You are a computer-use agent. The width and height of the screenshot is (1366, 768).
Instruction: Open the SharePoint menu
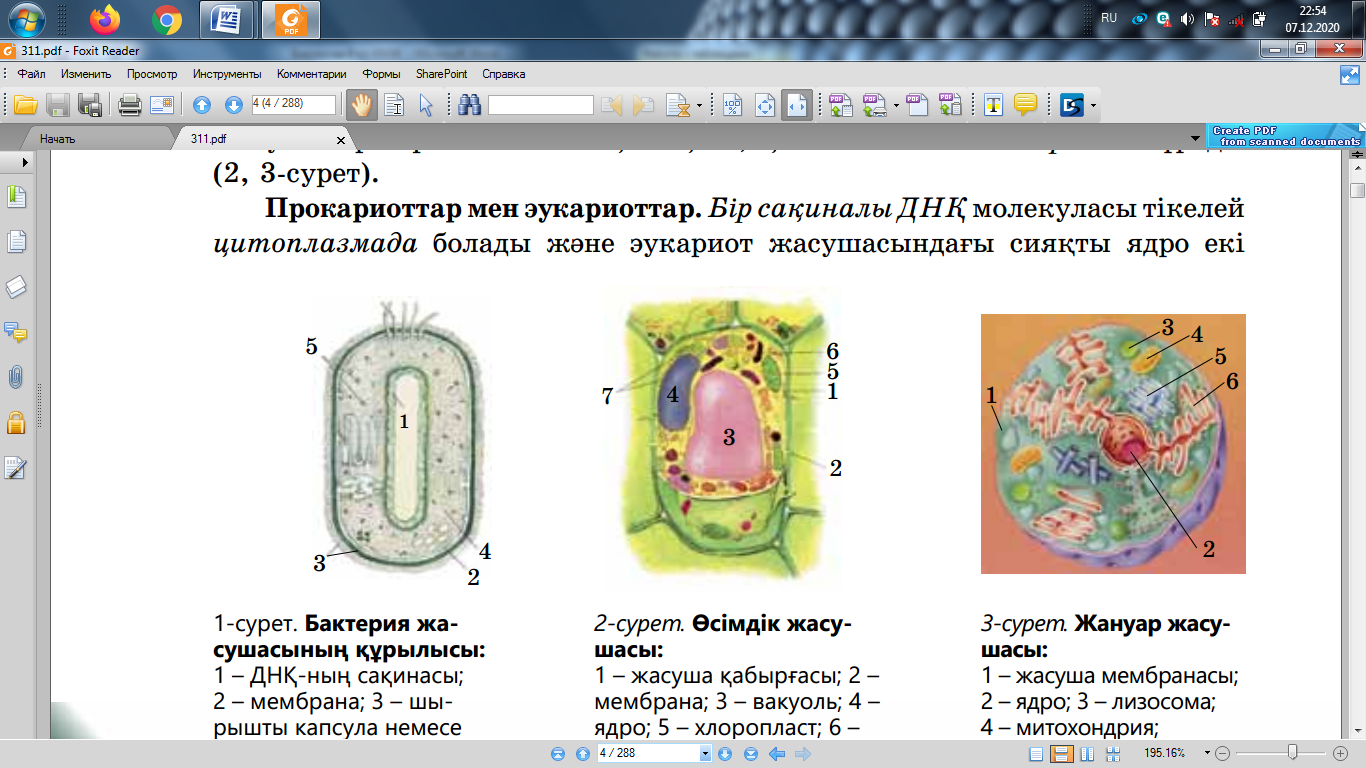(442, 74)
